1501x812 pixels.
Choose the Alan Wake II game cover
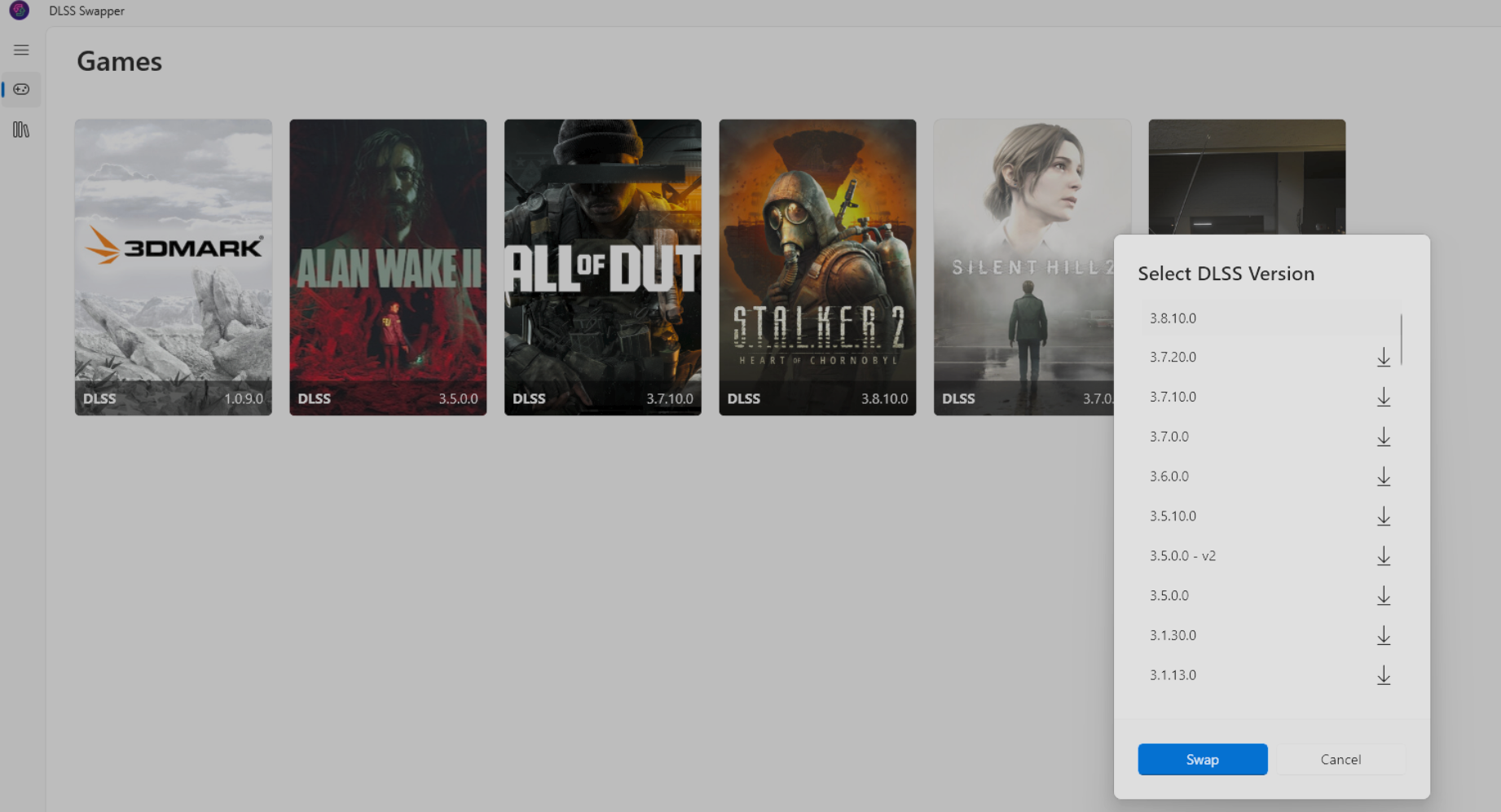388,267
